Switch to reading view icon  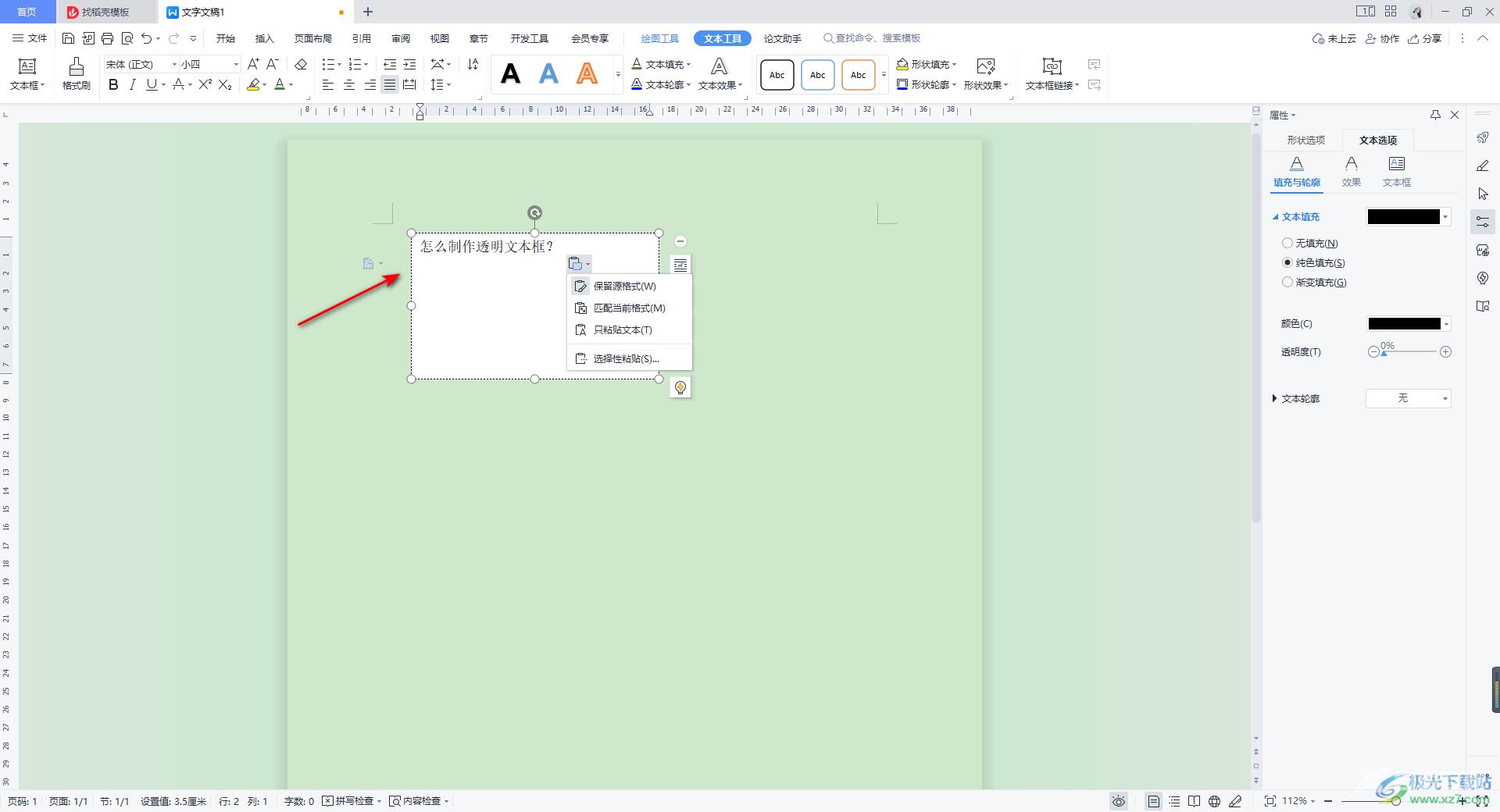pyautogui.click(x=1194, y=800)
